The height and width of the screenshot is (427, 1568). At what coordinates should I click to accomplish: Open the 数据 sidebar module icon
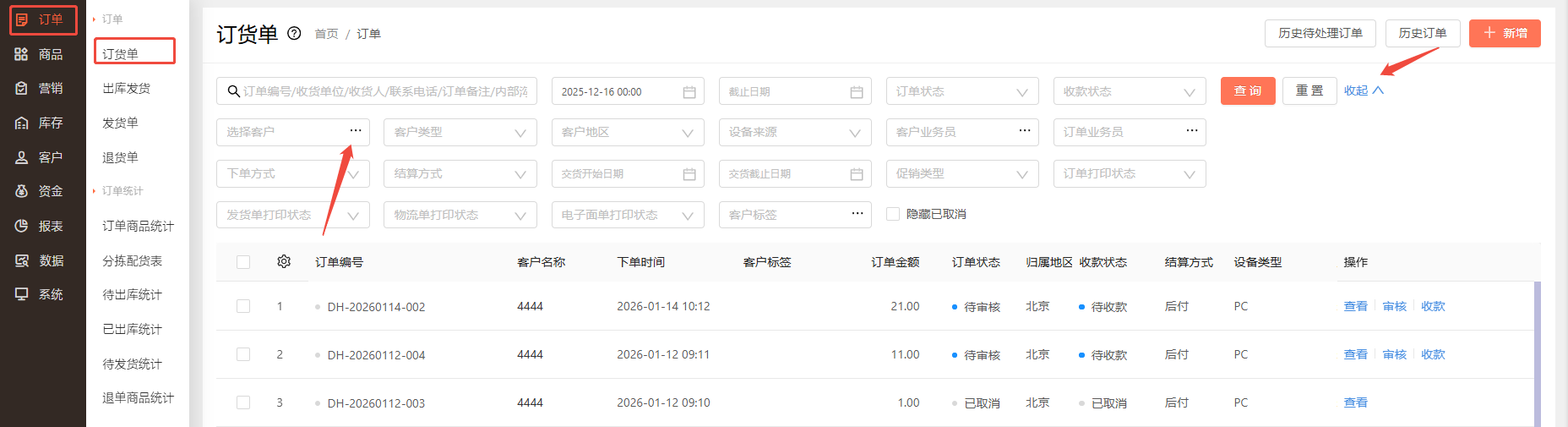click(22, 260)
